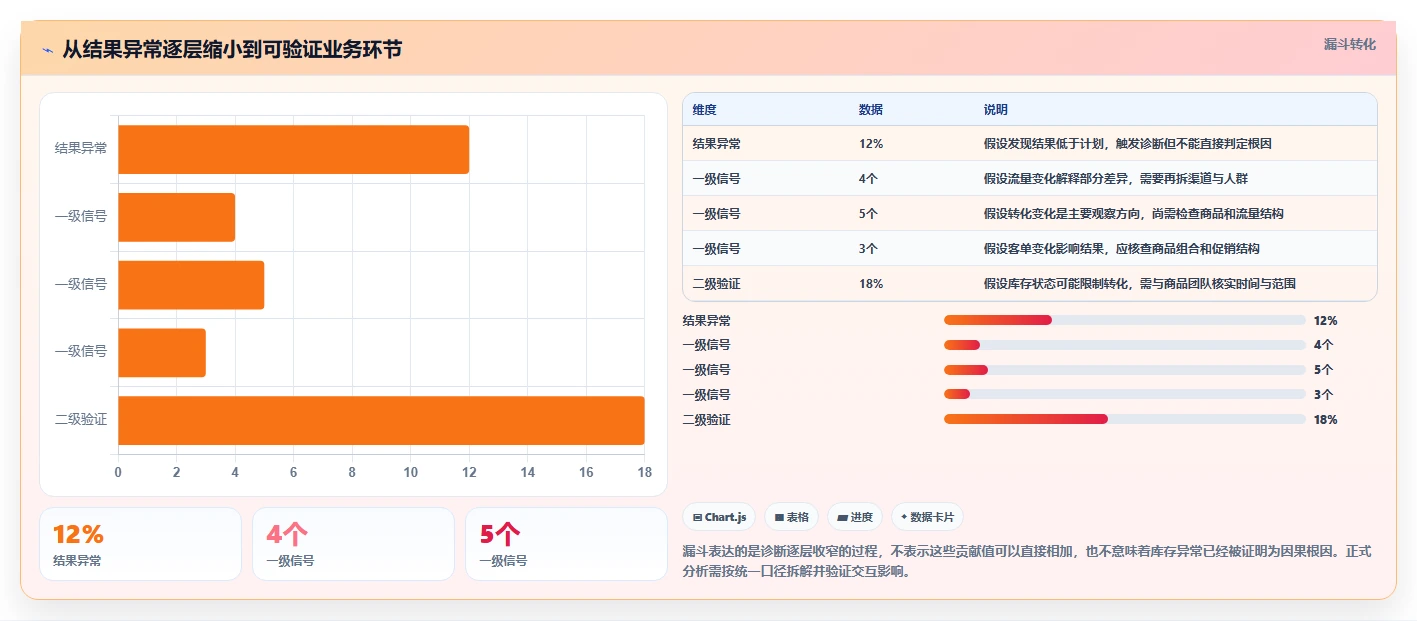The width and height of the screenshot is (1417, 621).
Task: Click the 一级信号 progress bar showing 3个
Action: pyautogui.click(x=1125, y=394)
